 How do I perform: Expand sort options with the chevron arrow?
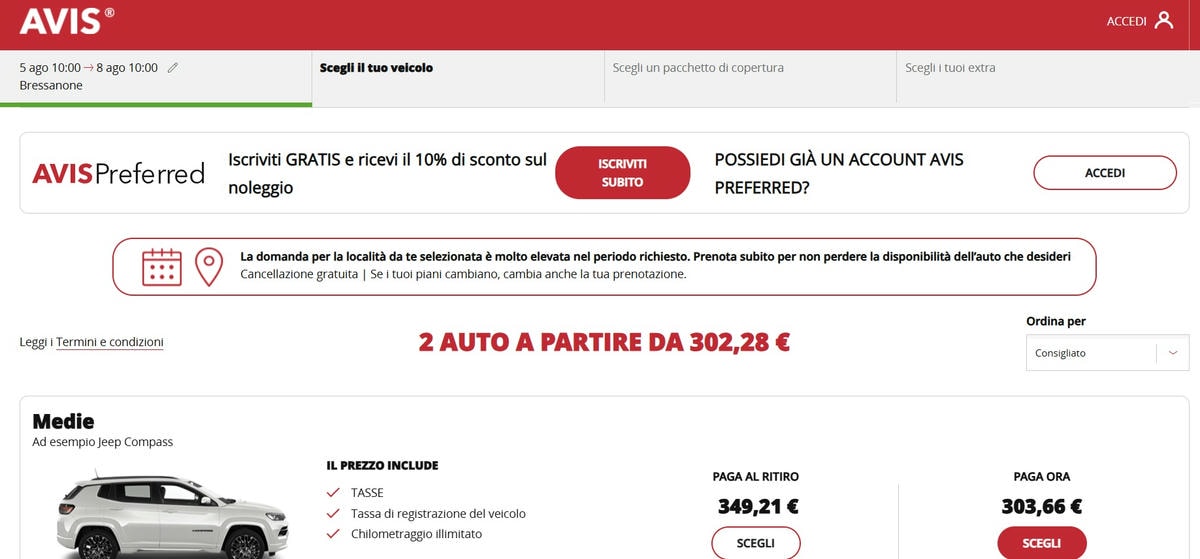coord(1173,353)
